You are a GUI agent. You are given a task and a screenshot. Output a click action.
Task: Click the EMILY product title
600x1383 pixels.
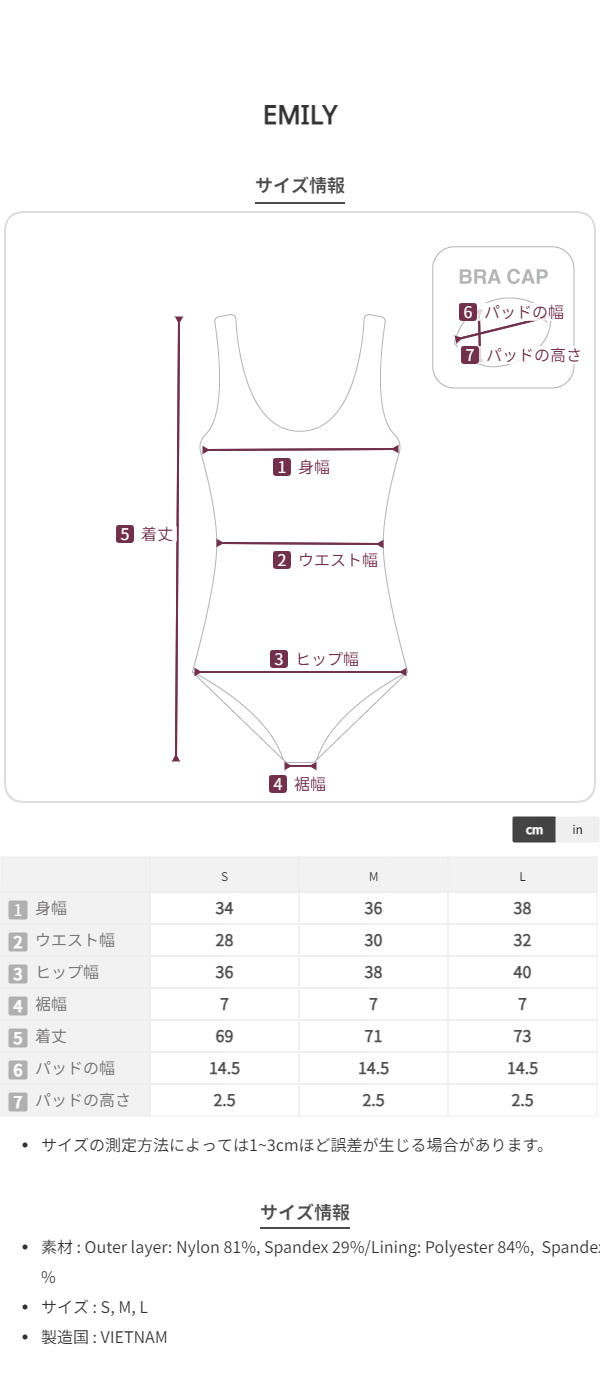click(300, 115)
